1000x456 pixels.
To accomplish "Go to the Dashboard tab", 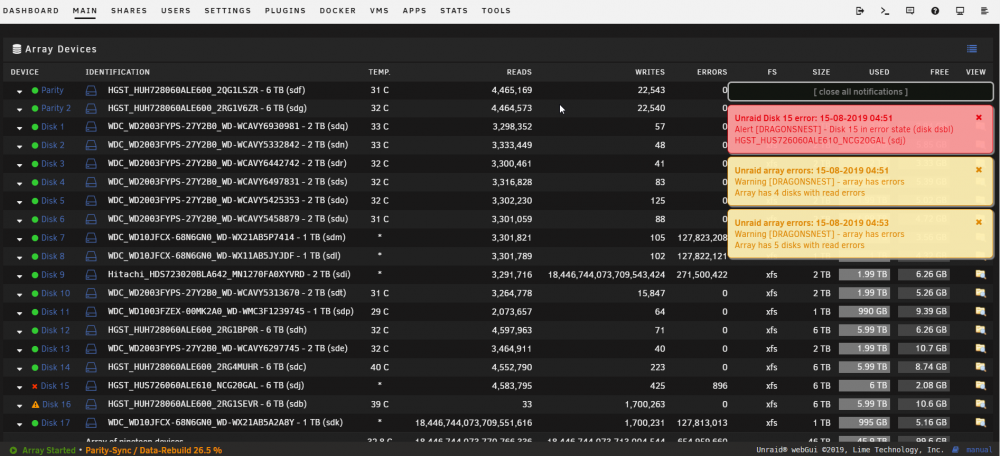I will [x=31, y=11].
